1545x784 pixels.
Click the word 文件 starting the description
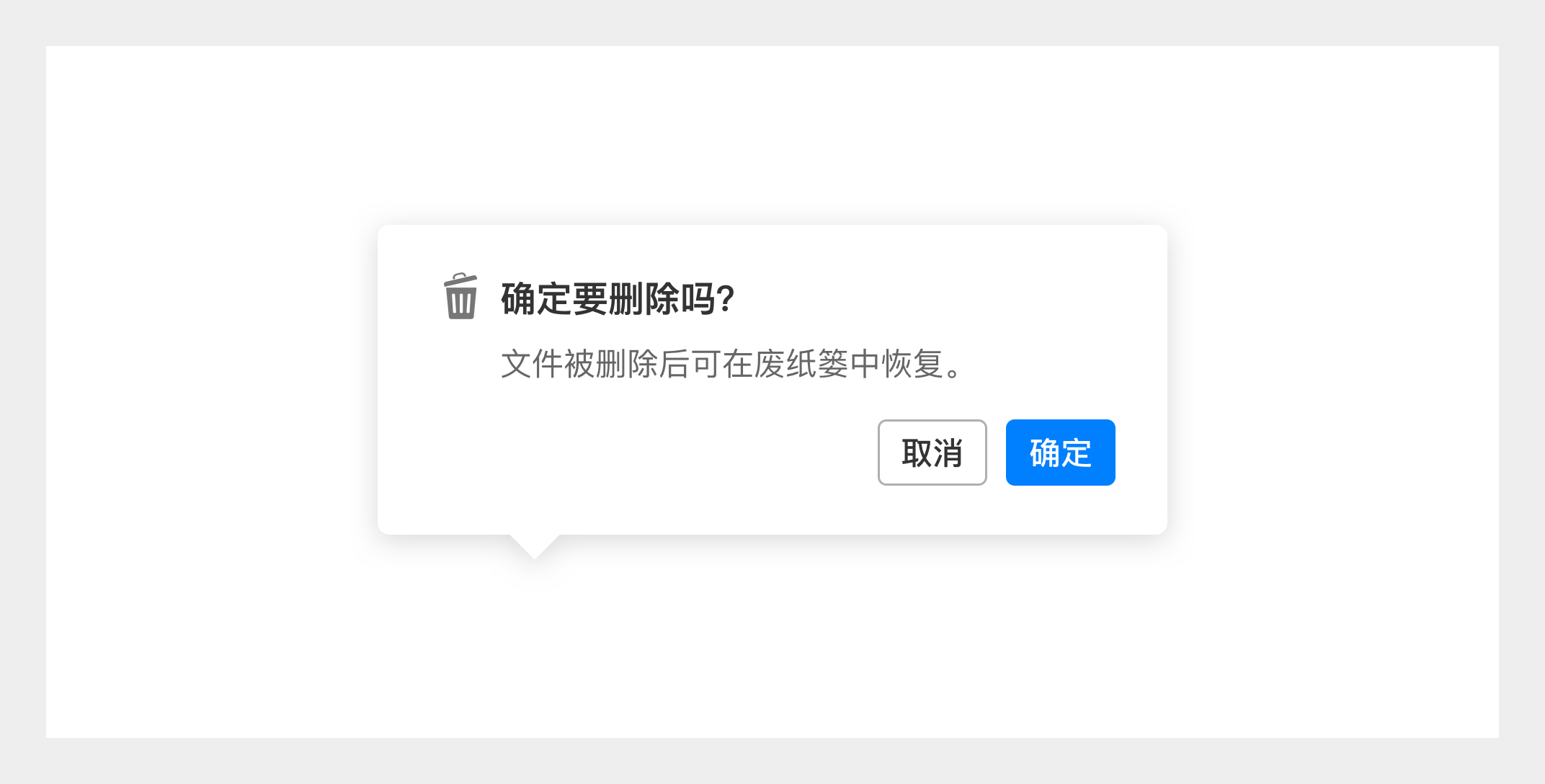tap(532, 364)
